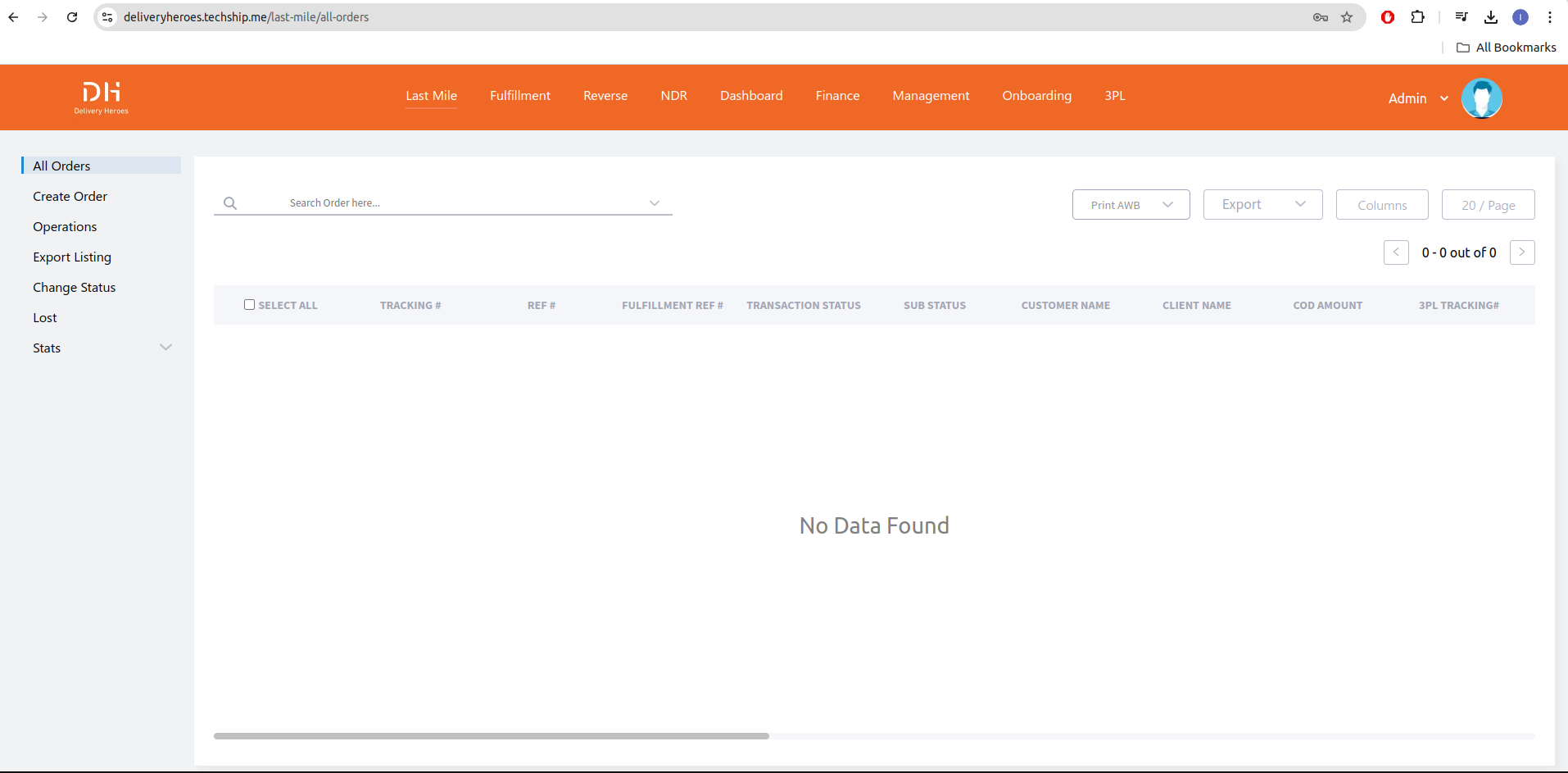Go to next page arrow

pyautogui.click(x=1521, y=252)
